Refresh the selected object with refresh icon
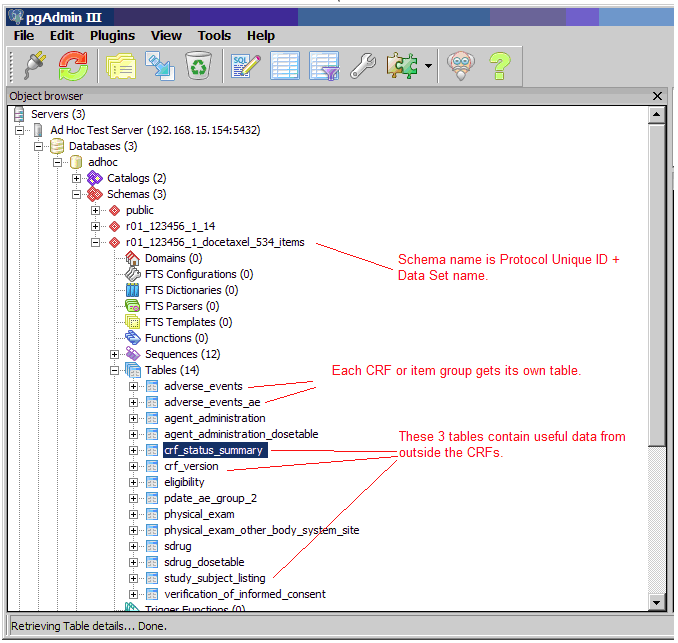The width and height of the screenshot is (678, 643). [72, 66]
